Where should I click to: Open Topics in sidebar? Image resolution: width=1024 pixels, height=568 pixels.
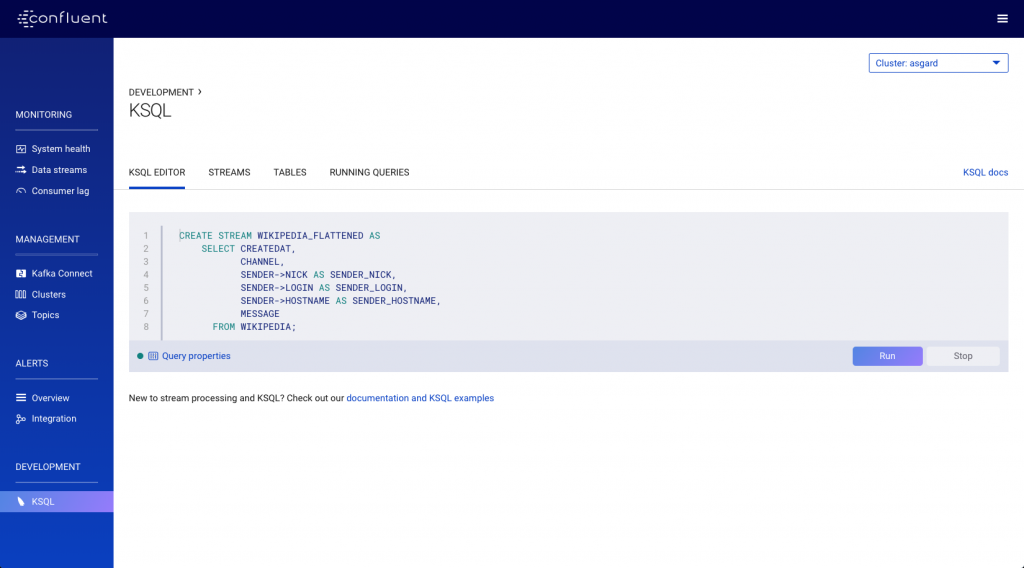tap(45, 315)
